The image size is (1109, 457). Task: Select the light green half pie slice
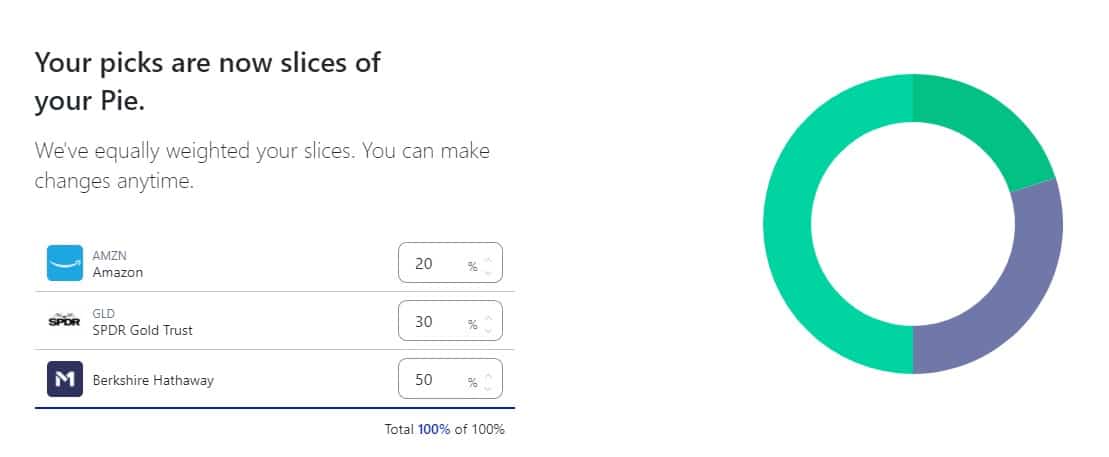(x=787, y=224)
